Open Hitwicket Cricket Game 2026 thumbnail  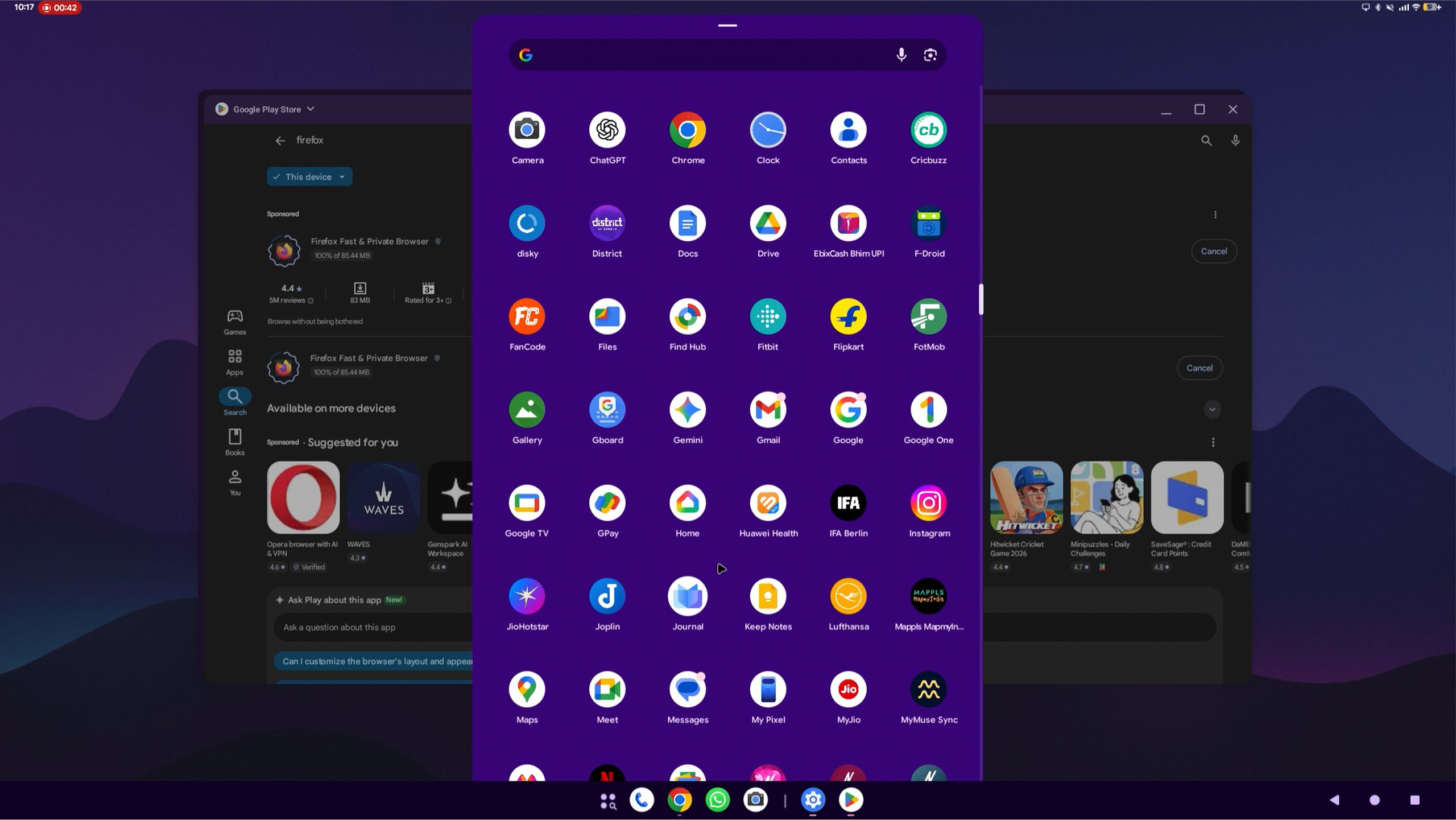point(1026,497)
